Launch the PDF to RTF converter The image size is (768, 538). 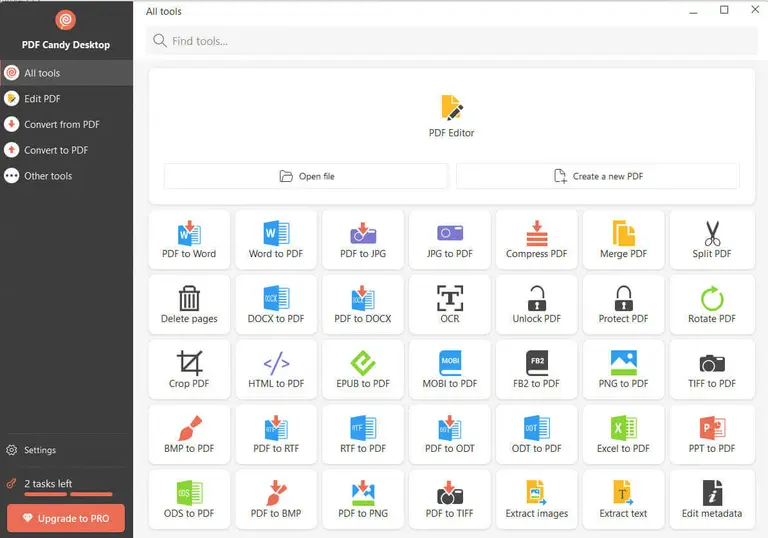click(x=276, y=434)
